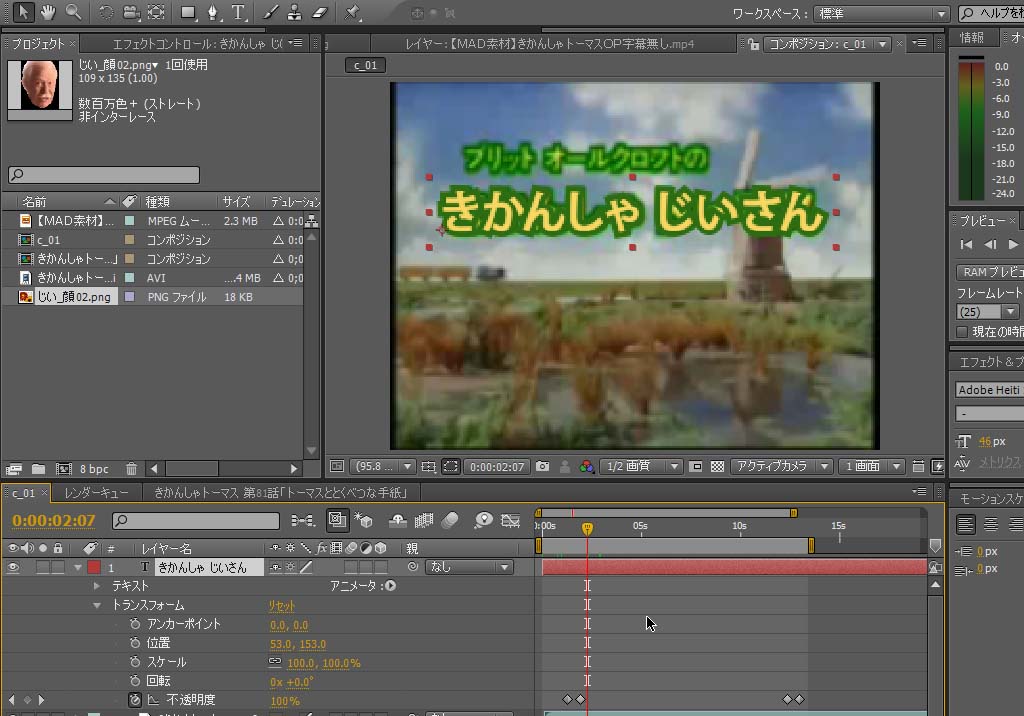Open the アクティブカメラ view dropdown
The width and height of the screenshot is (1024, 716).
780,466
